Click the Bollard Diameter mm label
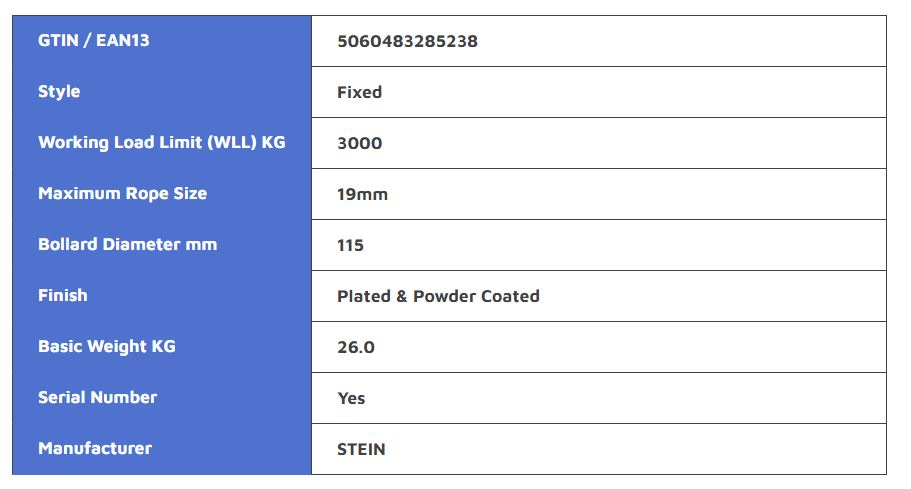 [127, 245]
